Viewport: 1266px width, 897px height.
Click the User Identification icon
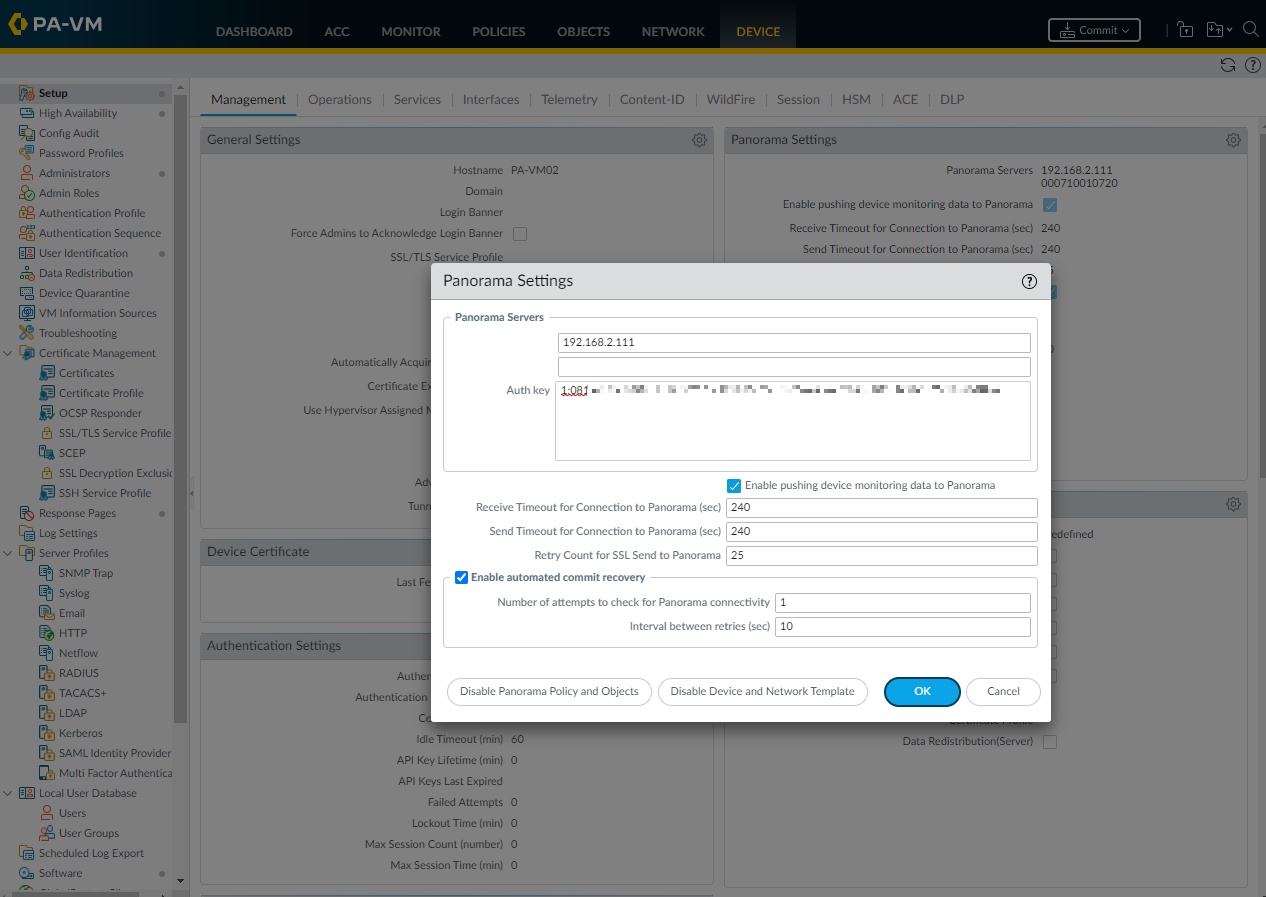(27, 253)
